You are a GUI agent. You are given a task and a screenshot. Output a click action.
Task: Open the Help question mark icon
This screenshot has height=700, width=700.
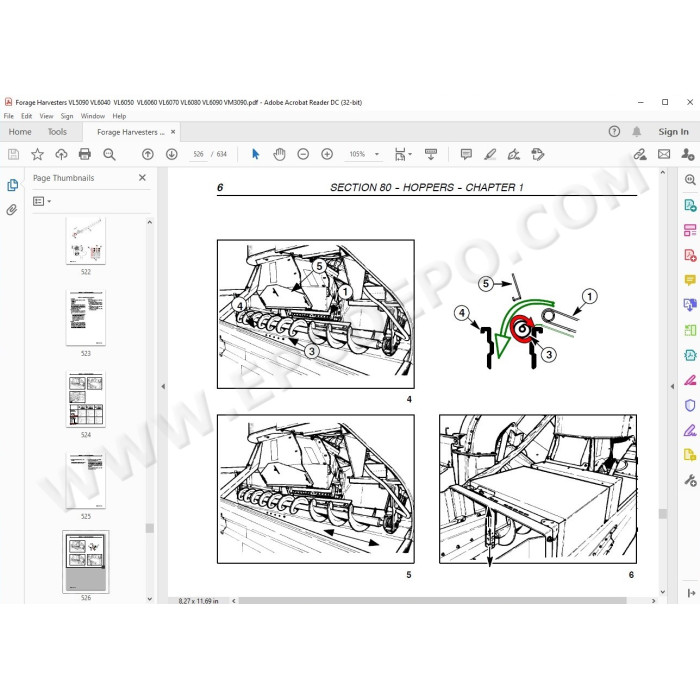point(614,131)
